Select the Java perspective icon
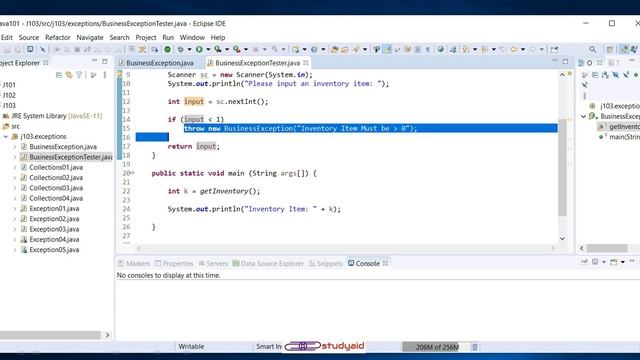 [x=624, y=49]
